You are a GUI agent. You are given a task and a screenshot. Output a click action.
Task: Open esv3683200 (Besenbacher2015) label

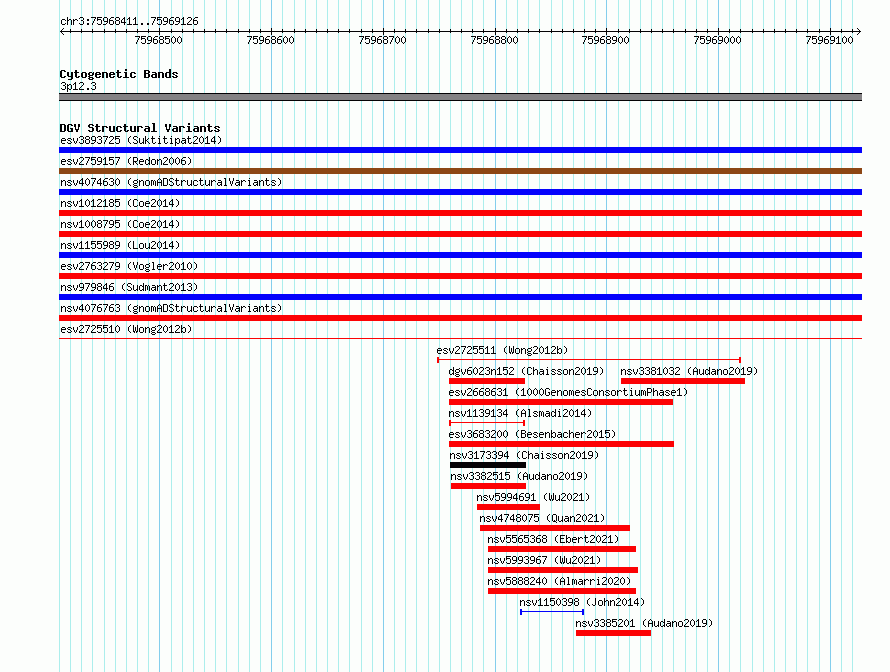click(532, 434)
